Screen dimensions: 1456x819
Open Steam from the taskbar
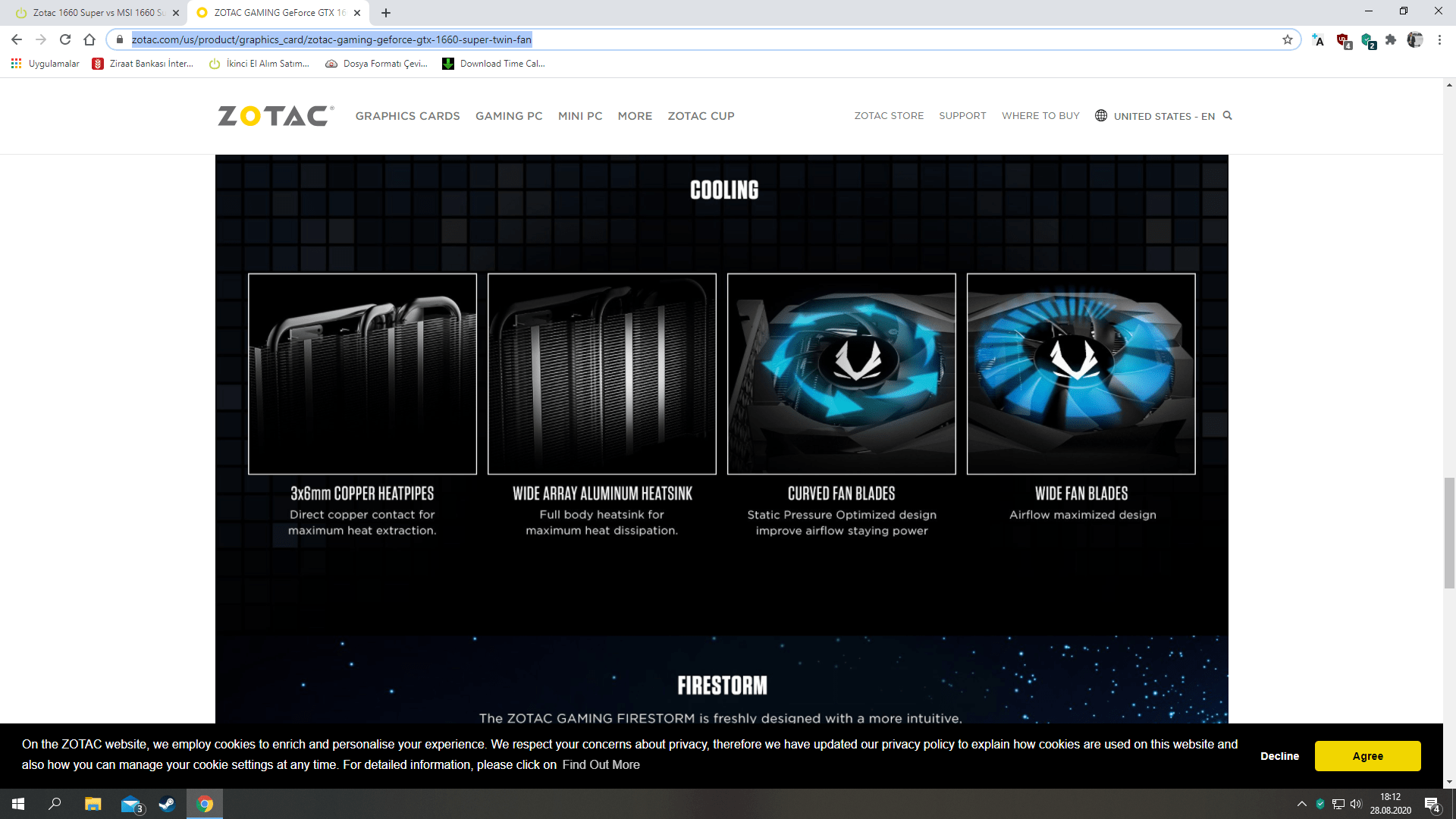pos(167,804)
